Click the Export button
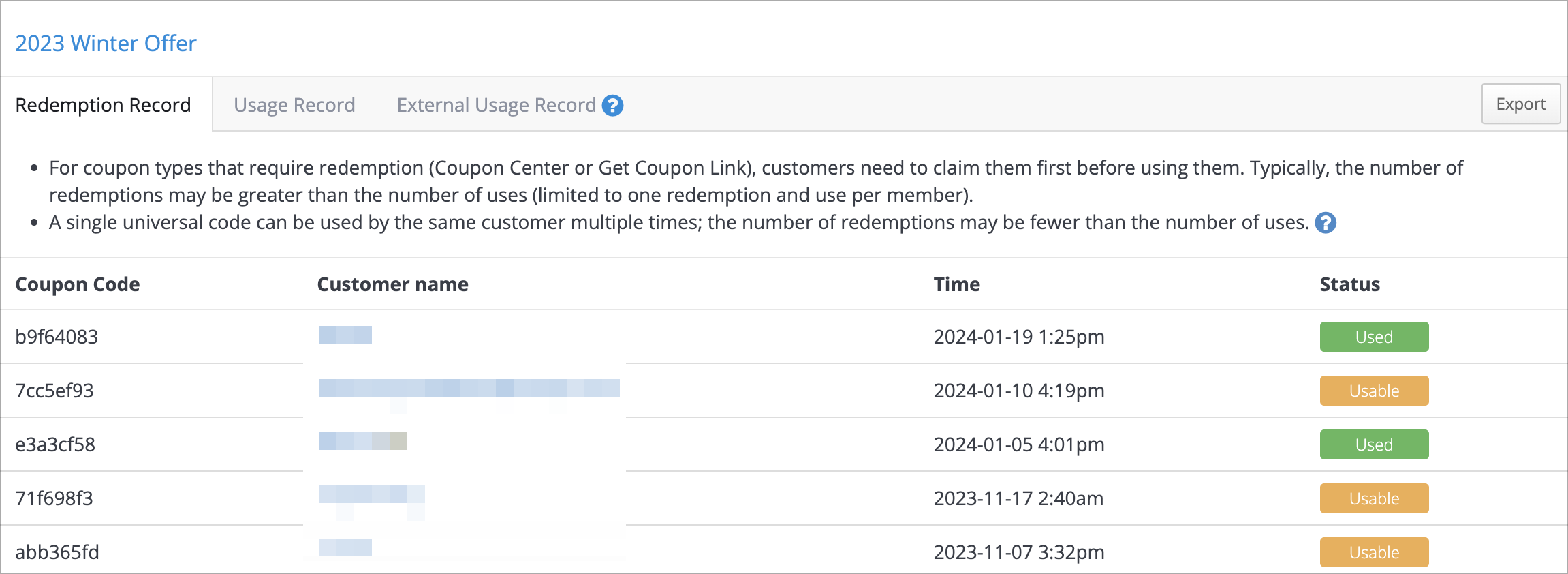1568x574 pixels. pos(1520,104)
